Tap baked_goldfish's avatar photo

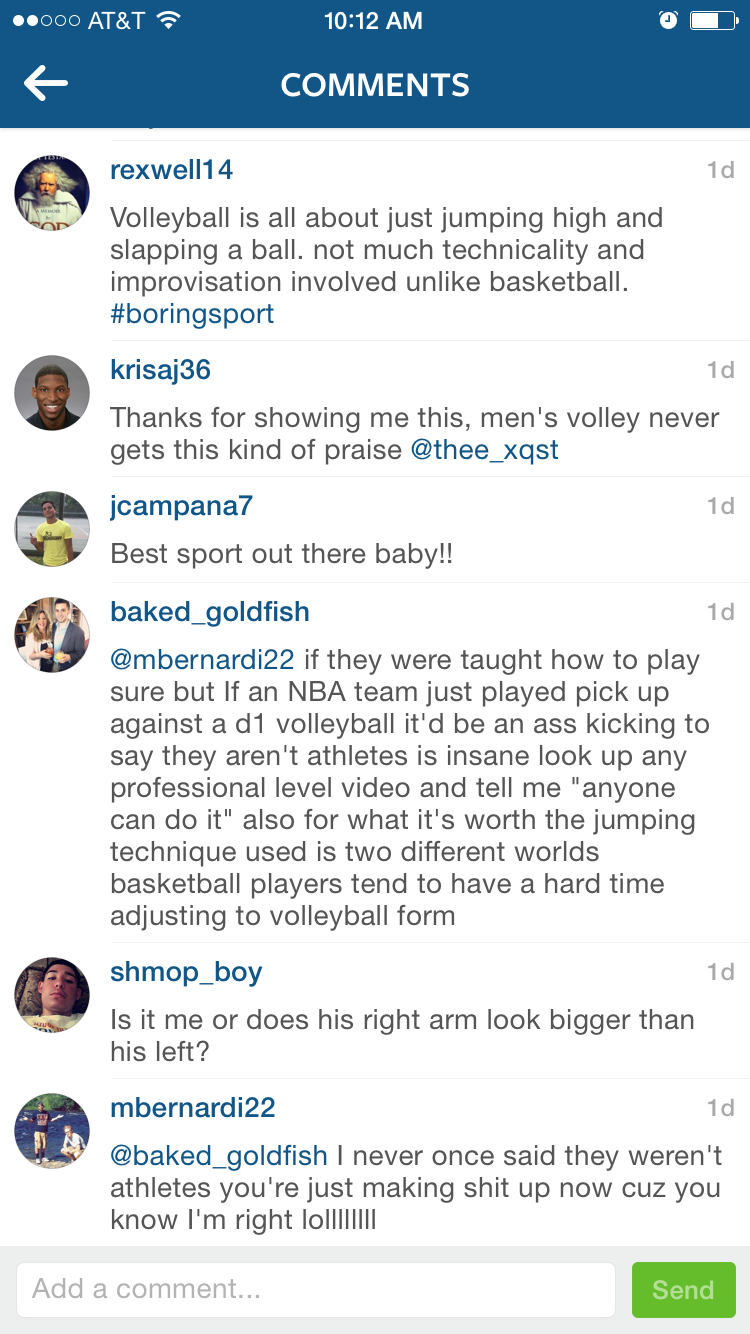pyautogui.click(x=52, y=635)
